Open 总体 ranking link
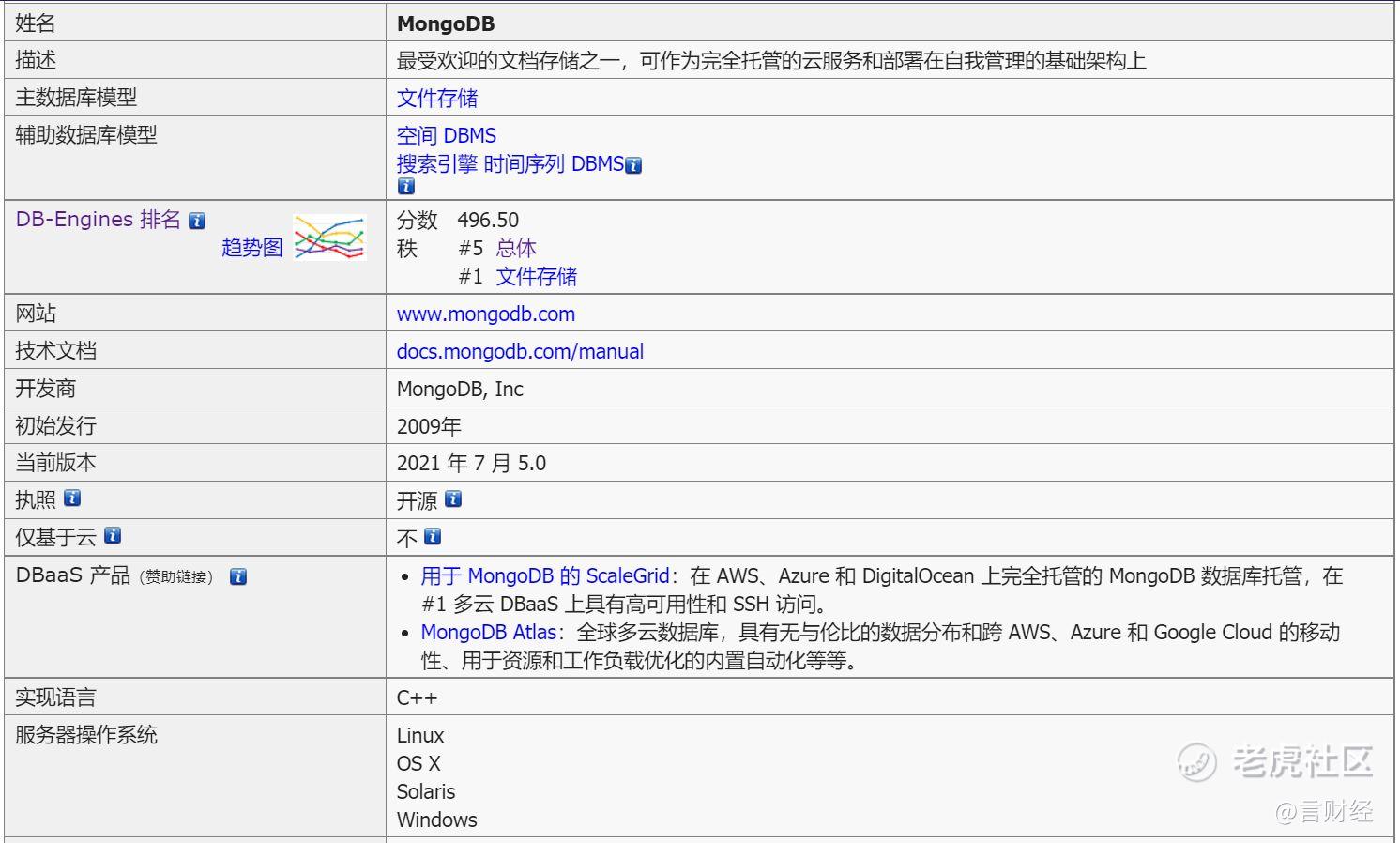The image size is (1400, 843). [x=516, y=248]
